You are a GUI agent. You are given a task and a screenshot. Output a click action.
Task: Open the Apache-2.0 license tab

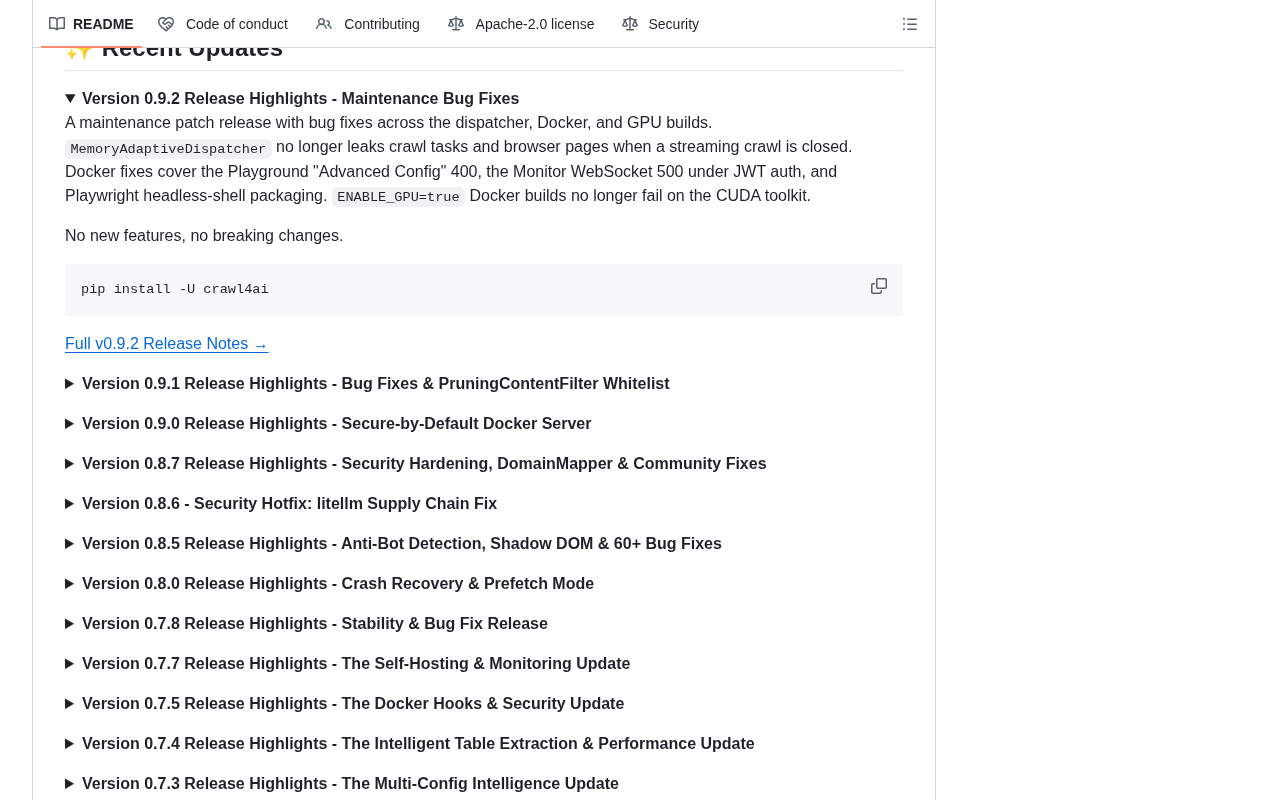pyautogui.click(x=521, y=24)
